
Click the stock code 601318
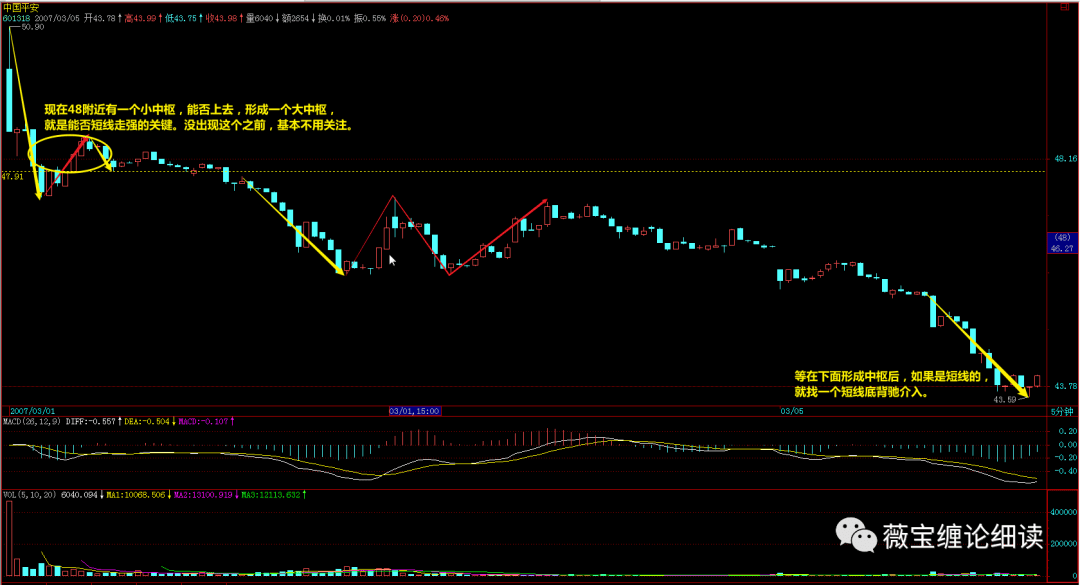click(x=17, y=18)
